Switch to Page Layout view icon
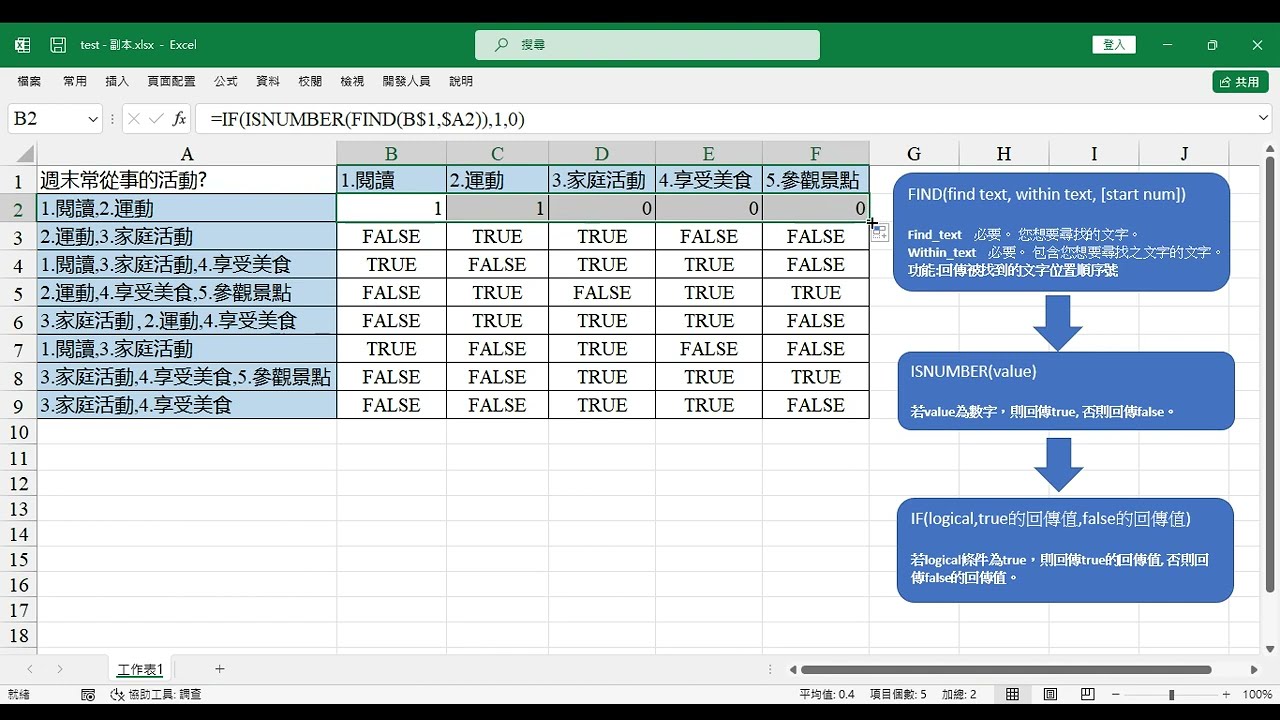The image size is (1280, 720). (1050, 694)
